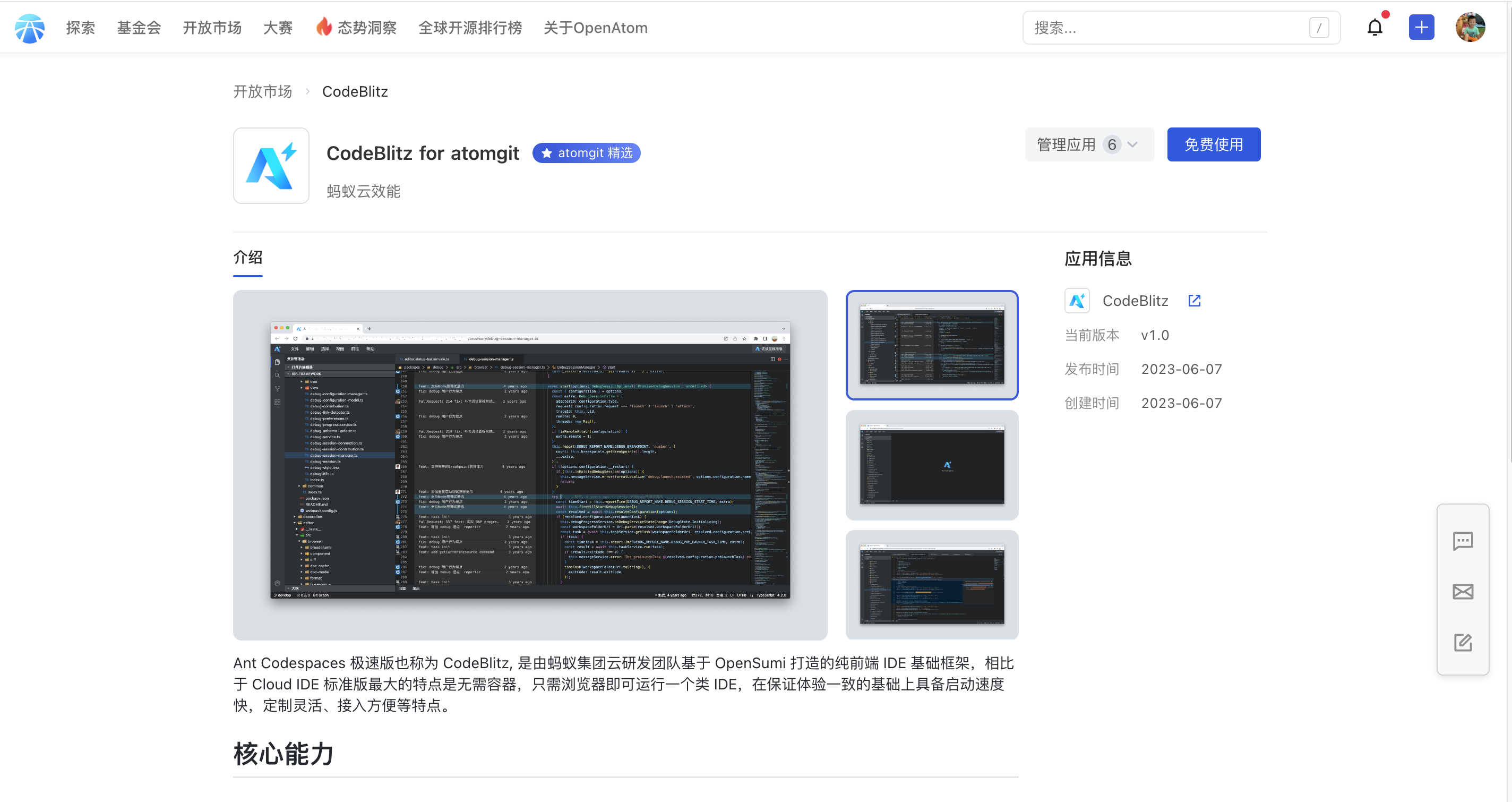Open the user avatar menu
The image size is (1512, 802).
1470,27
